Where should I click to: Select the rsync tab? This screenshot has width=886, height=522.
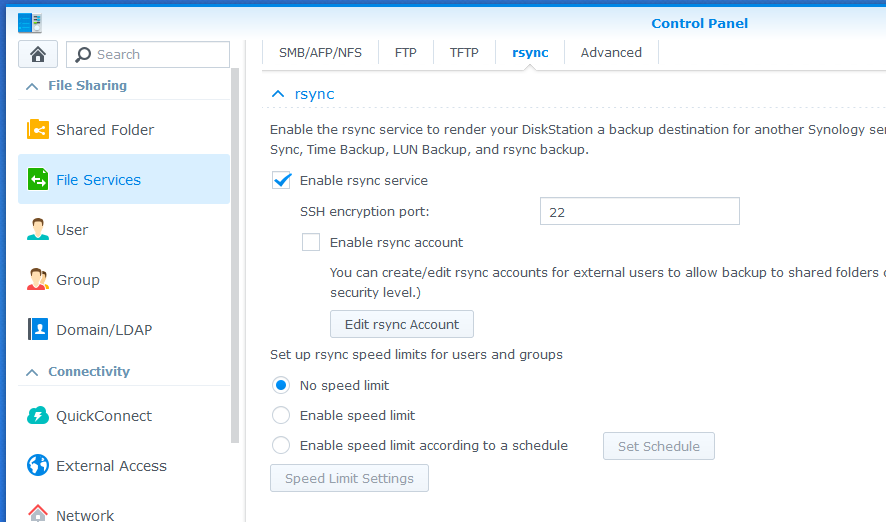[530, 53]
